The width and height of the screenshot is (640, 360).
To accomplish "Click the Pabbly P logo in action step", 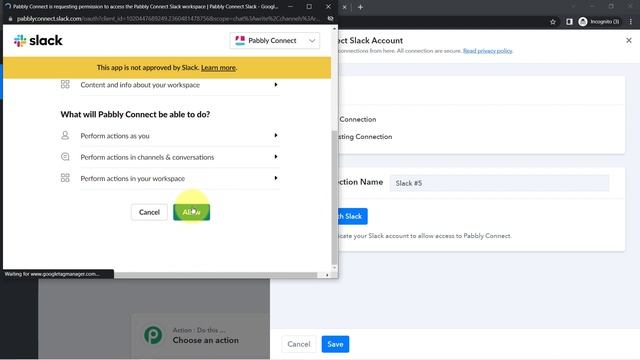I will [x=153, y=335].
